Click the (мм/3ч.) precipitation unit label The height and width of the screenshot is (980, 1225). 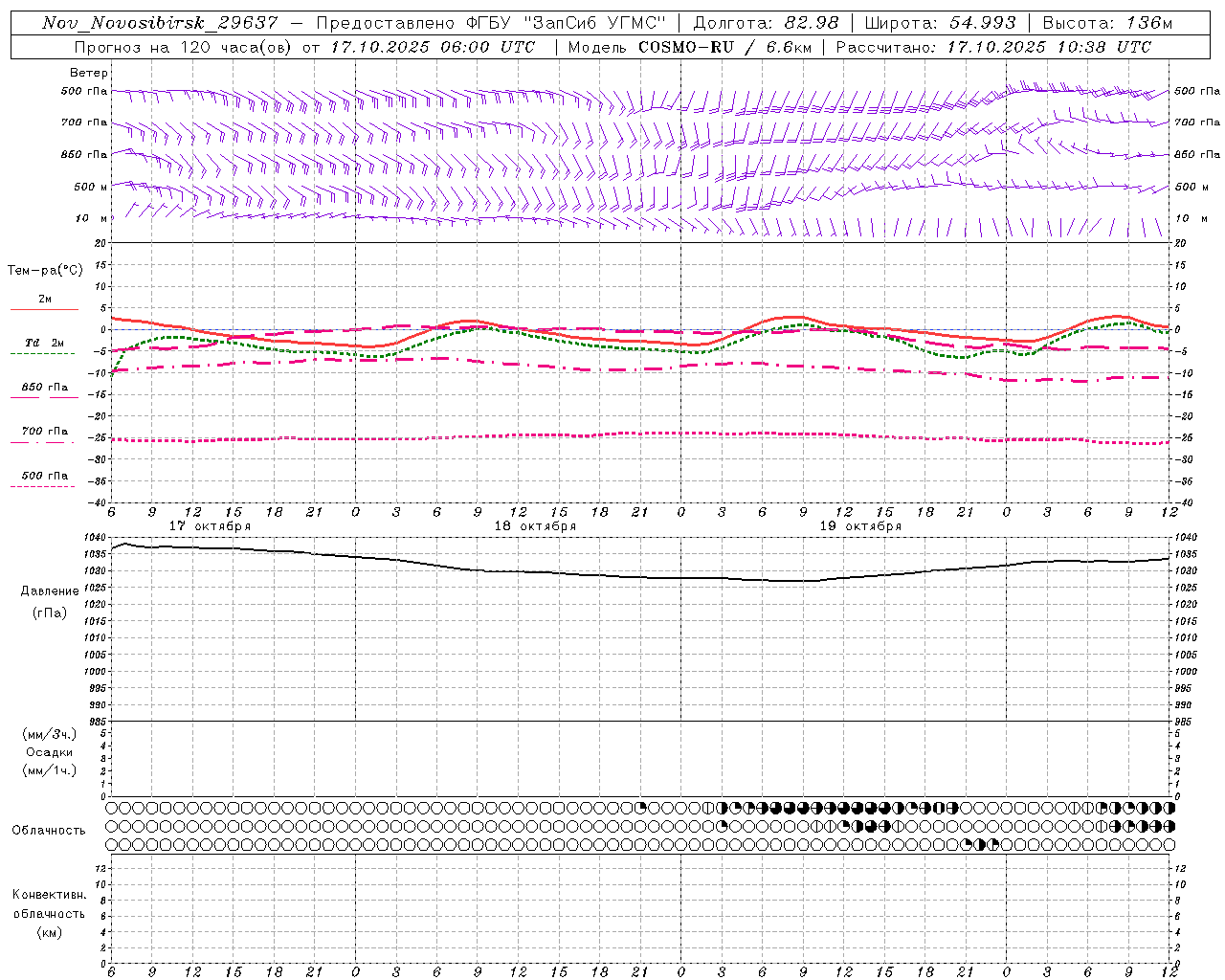50,734
